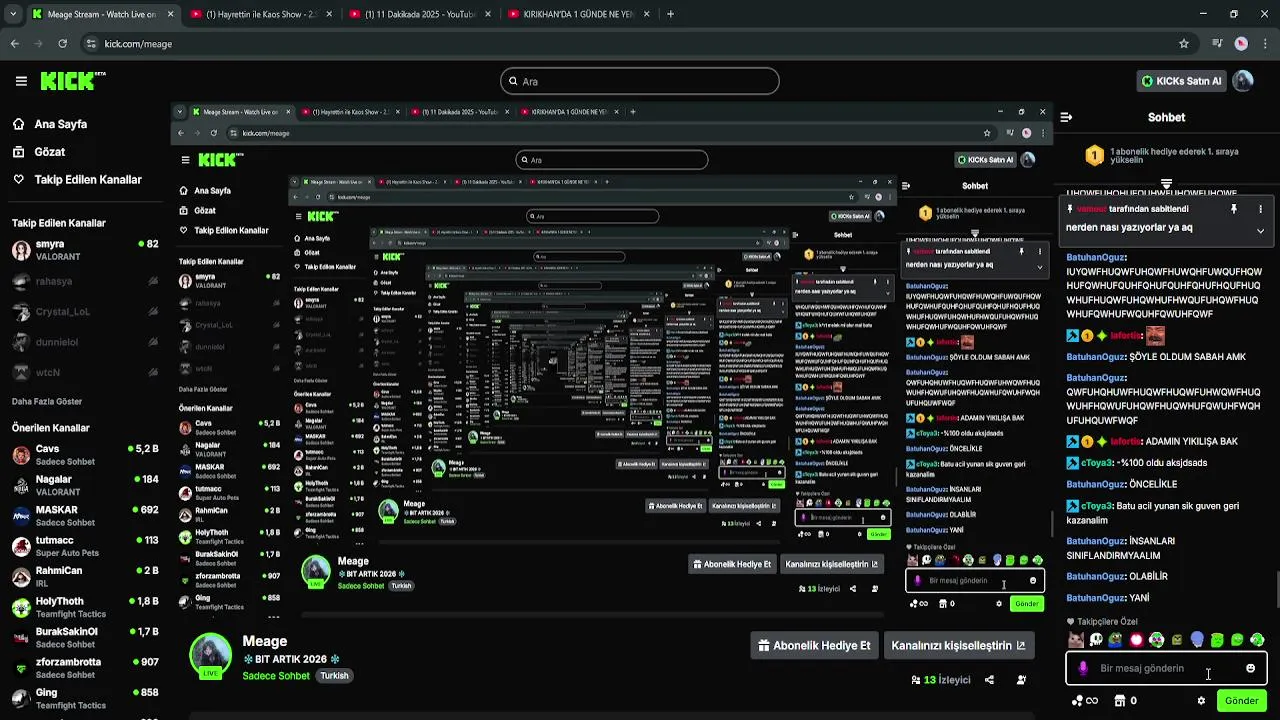Open the channel points infinity icon

pos(1084,701)
